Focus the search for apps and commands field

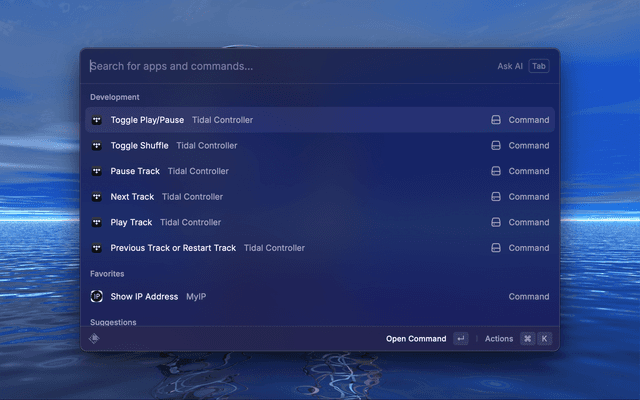280,66
